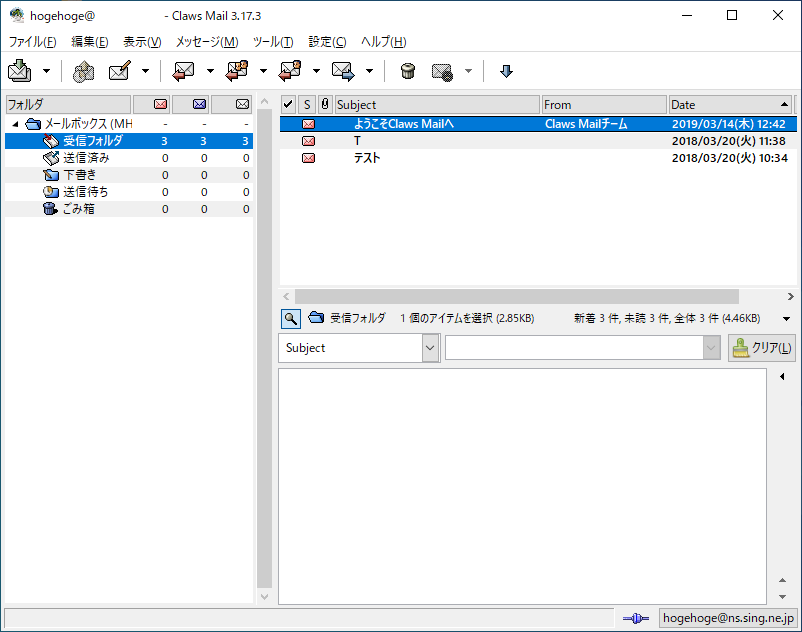The height and width of the screenshot is (632, 802).
Task: Select the テスト message
Action: [538, 158]
